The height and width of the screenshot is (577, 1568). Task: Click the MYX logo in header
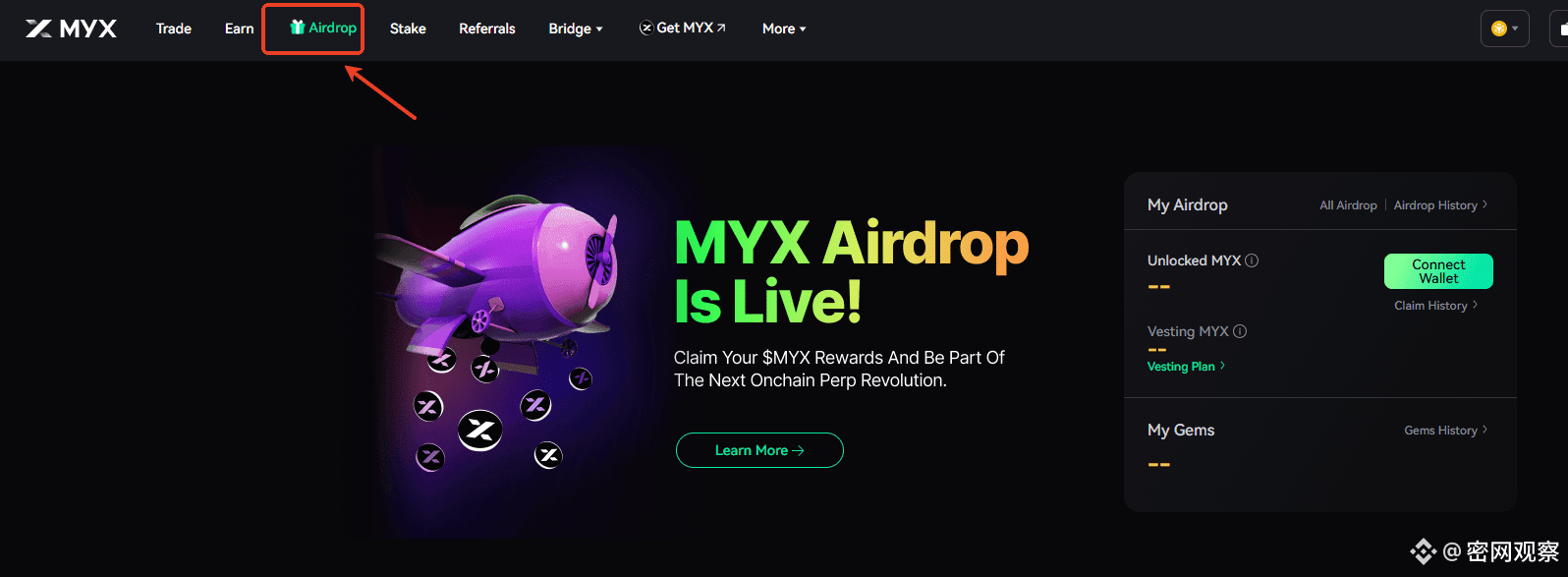71,29
